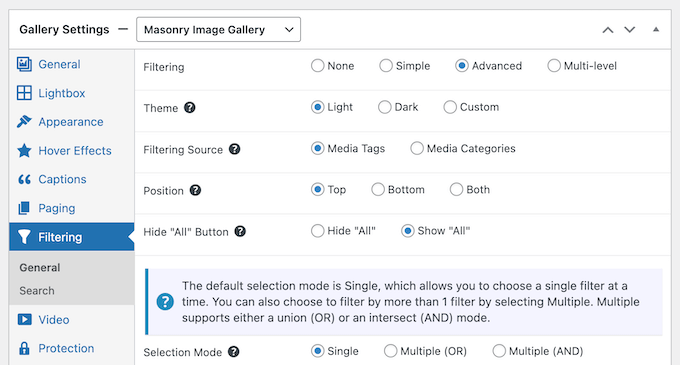Click the Gallery Settings heading
The image size is (680, 365).
pos(64,29)
